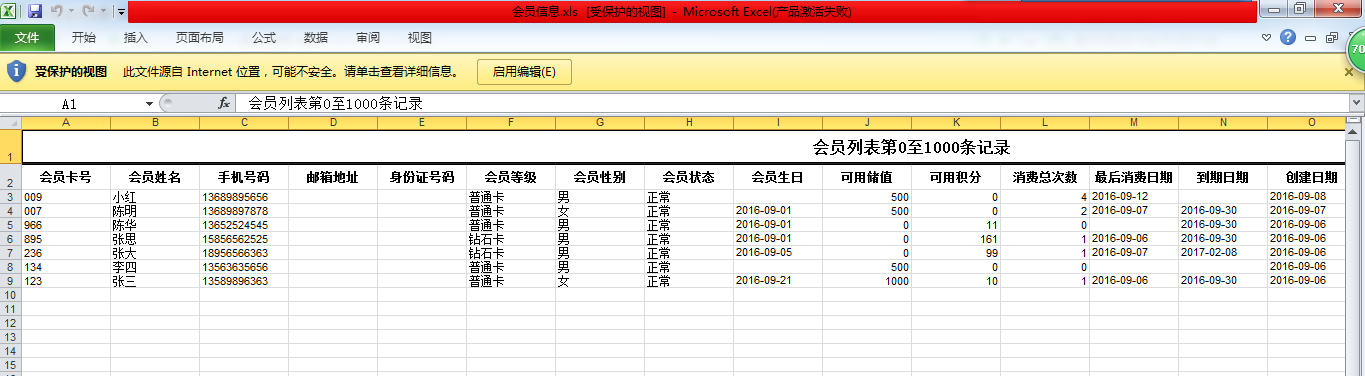Click the 手机号码 header cell

[244, 177]
